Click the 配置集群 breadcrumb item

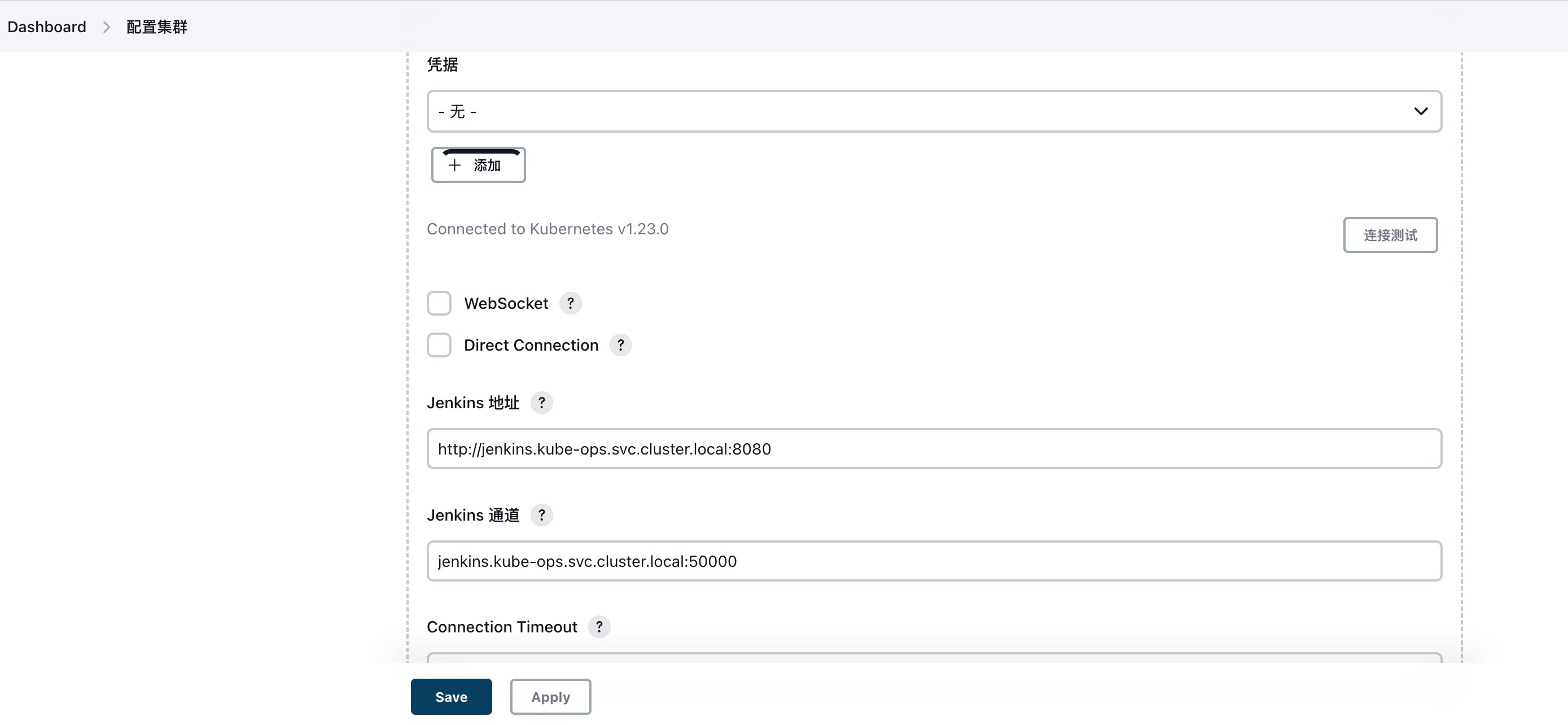156,26
